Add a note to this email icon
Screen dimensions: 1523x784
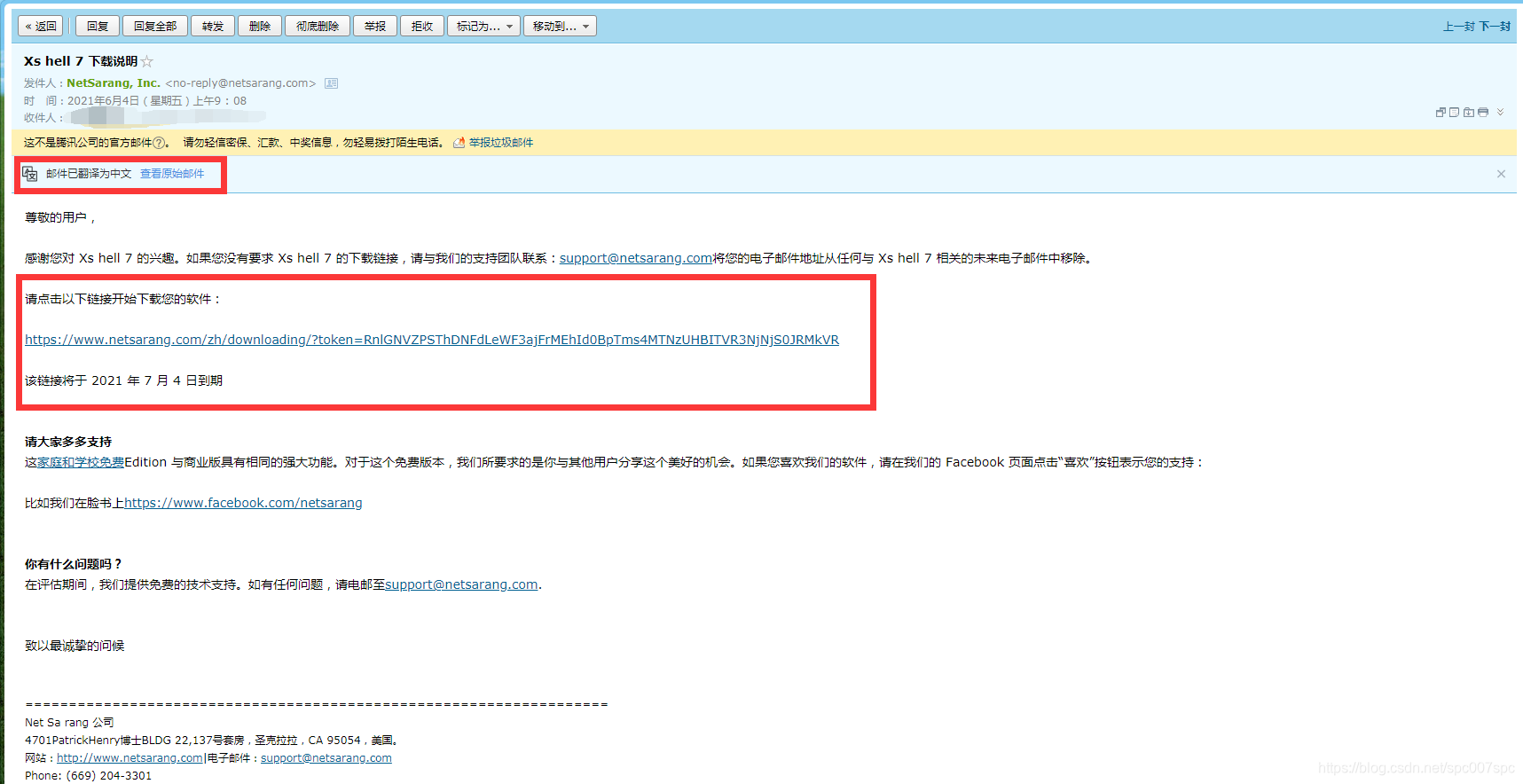tap(1455, 113)
